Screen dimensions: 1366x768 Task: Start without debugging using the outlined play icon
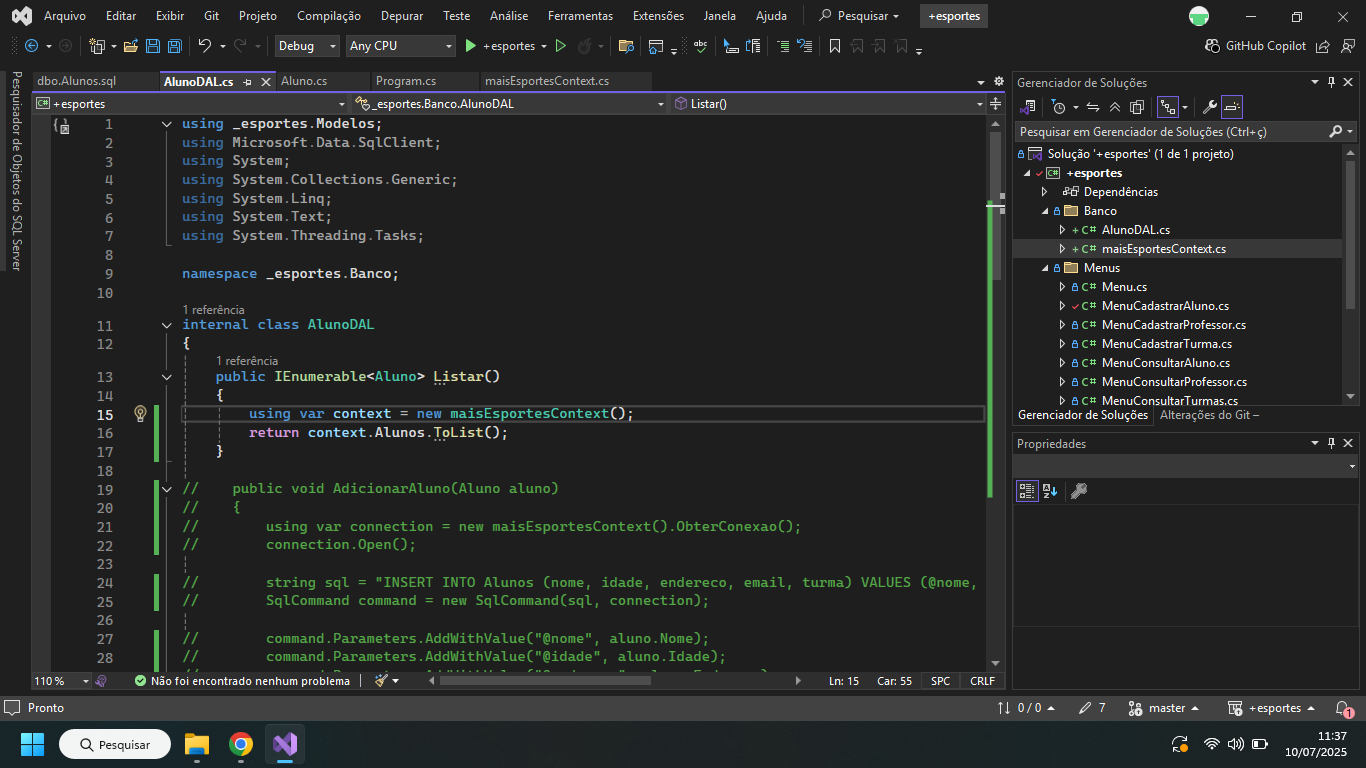[x=560, y=46]
